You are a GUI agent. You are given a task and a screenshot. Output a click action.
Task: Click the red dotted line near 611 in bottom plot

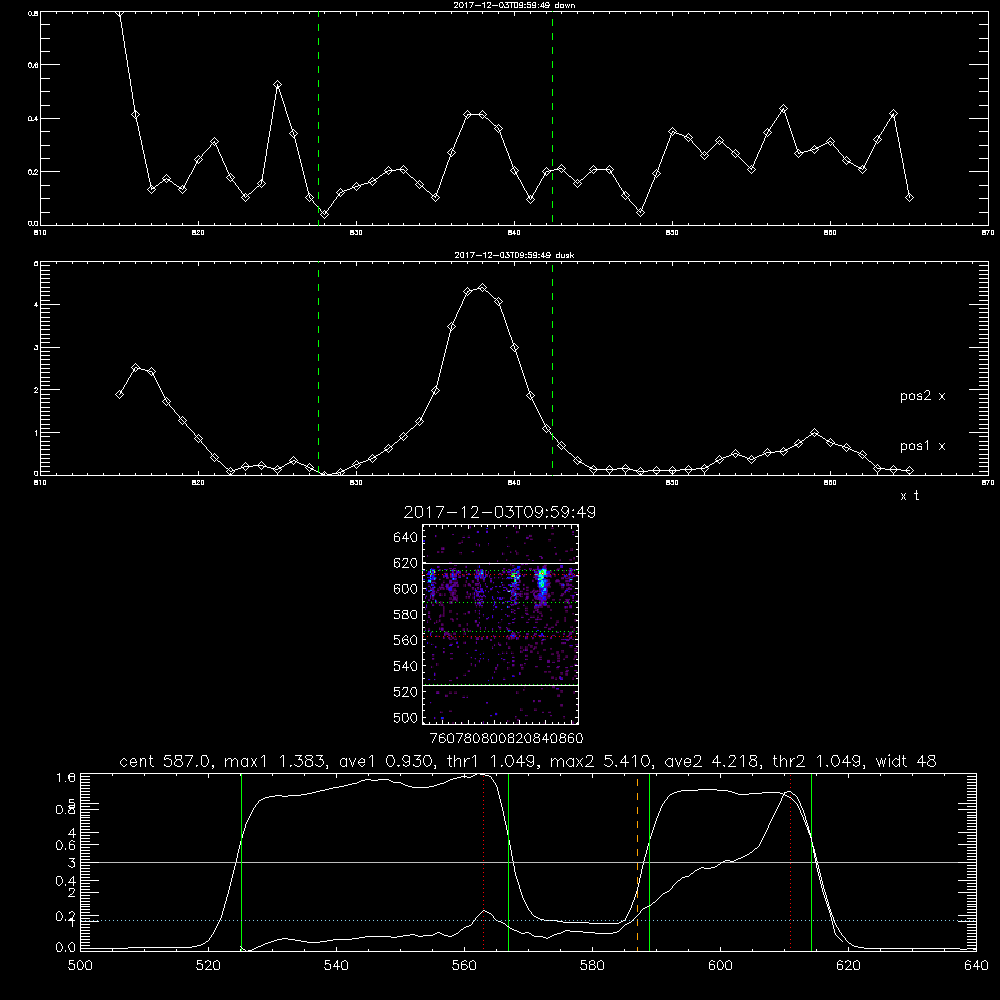point(790,862)
